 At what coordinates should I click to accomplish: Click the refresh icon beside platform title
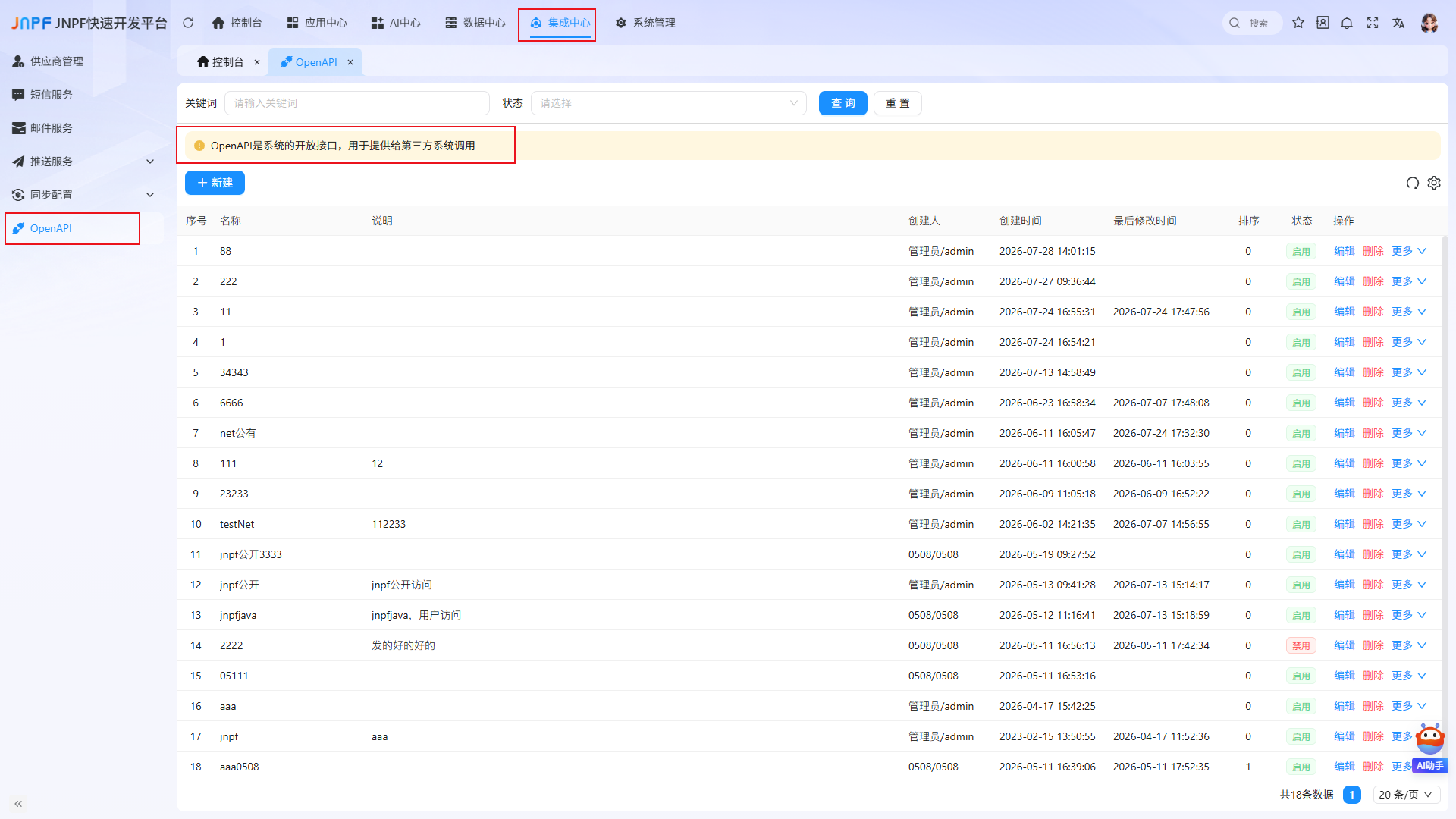188,23
